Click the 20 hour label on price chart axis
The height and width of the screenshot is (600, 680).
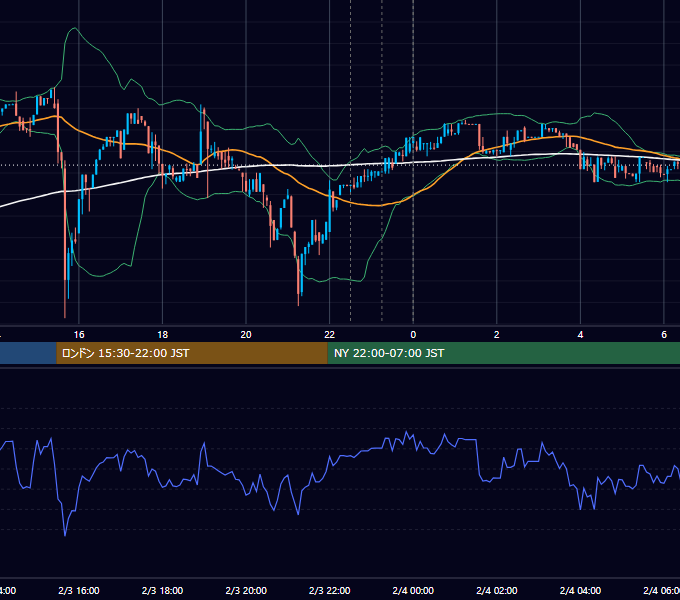pyautogui.click(x=246, y=335)
